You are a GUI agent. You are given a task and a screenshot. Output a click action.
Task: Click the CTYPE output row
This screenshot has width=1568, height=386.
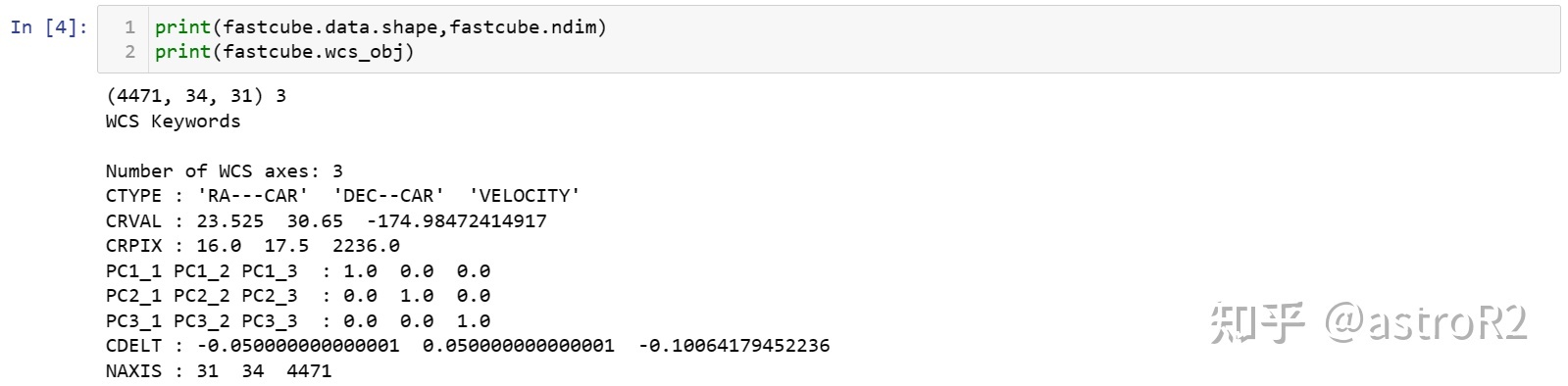[x=342, y=196]
